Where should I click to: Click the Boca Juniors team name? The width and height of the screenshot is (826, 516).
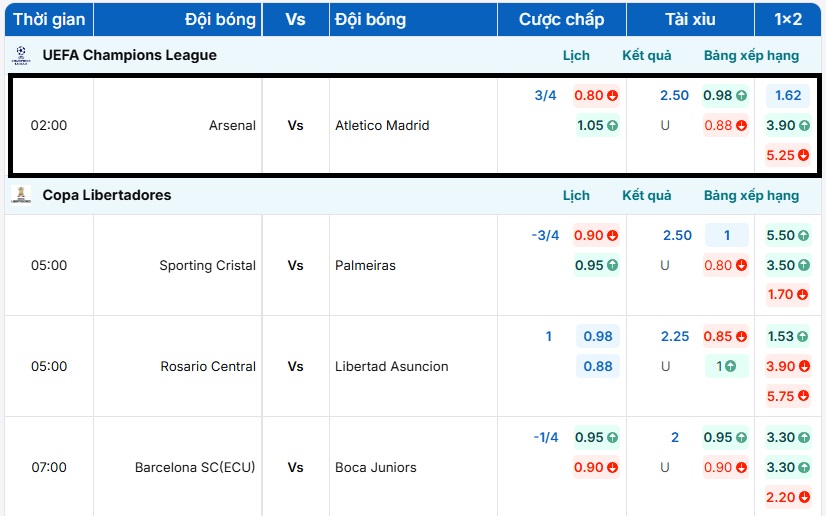375,467
